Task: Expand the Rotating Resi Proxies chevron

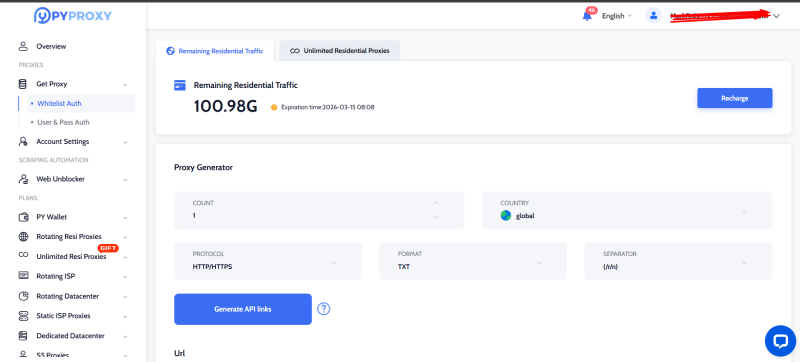Action: tap(125, 237)
